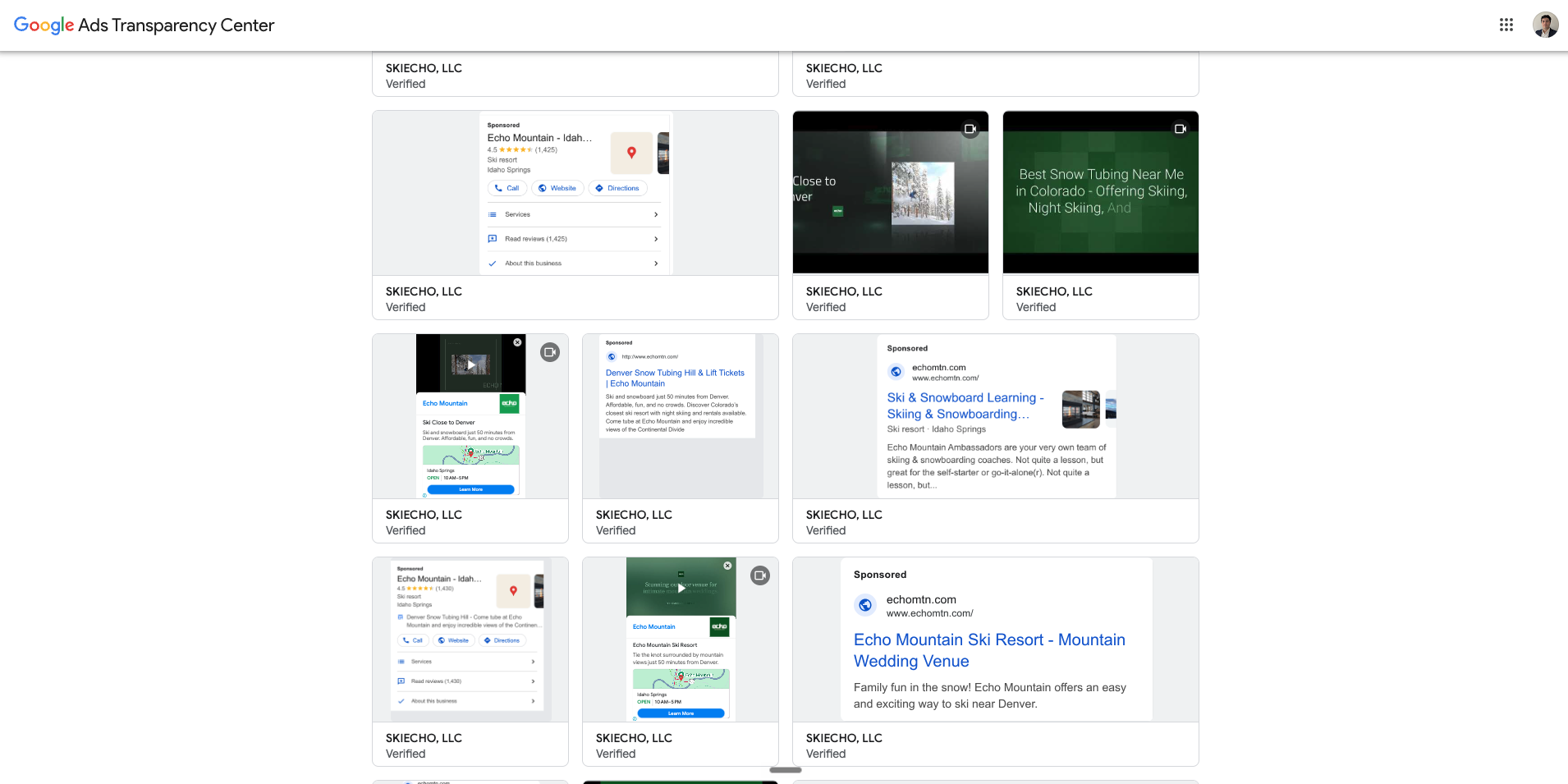Click video icon on Ski Close to Denver ad
The width and height of the screenshot is (1568, 784).
[550, 352]
